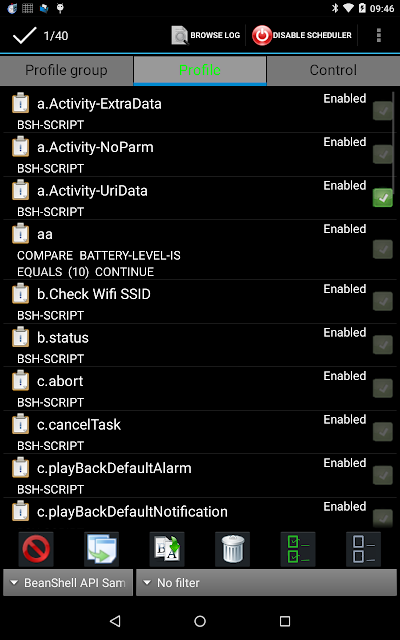Viewport: 400px width, 640px height.
Task: Expand the BeanShell API Sam group dropdown
Action: (x=68, y=582)
